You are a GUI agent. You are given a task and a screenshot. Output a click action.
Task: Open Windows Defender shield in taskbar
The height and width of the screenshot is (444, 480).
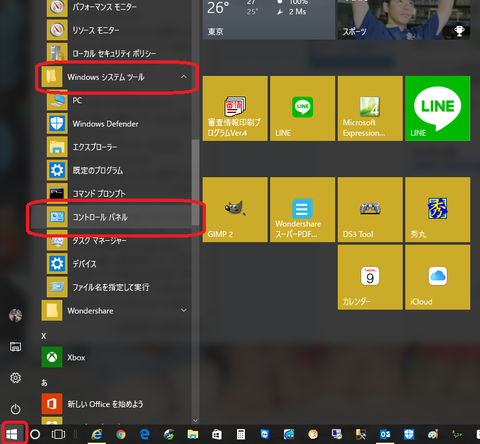click(x=409, y=434)
